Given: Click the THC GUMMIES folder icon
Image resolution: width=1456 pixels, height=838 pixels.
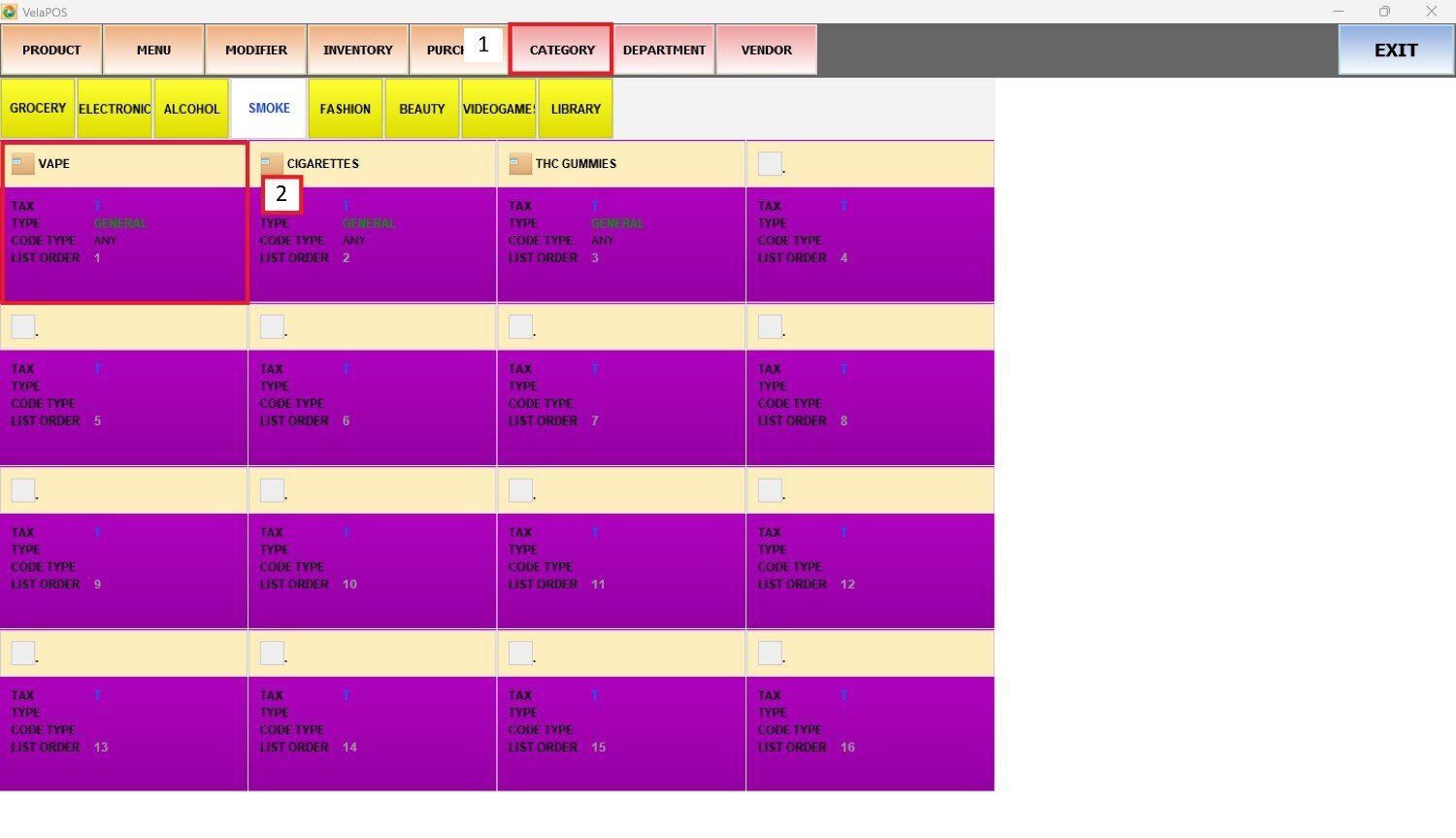Looking at the screenshot, I should tap(520, 164).
